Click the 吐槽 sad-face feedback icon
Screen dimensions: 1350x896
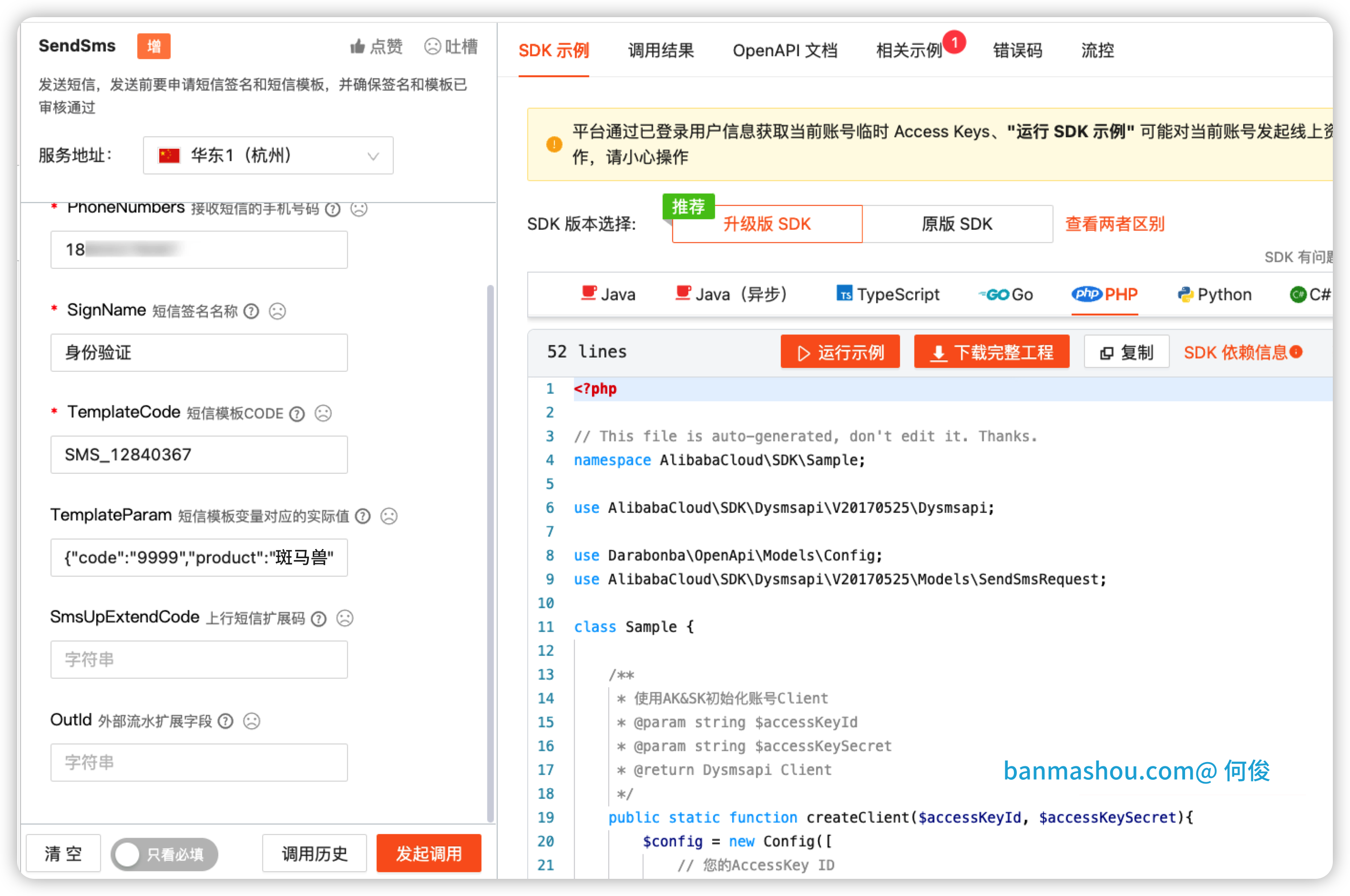433,46
